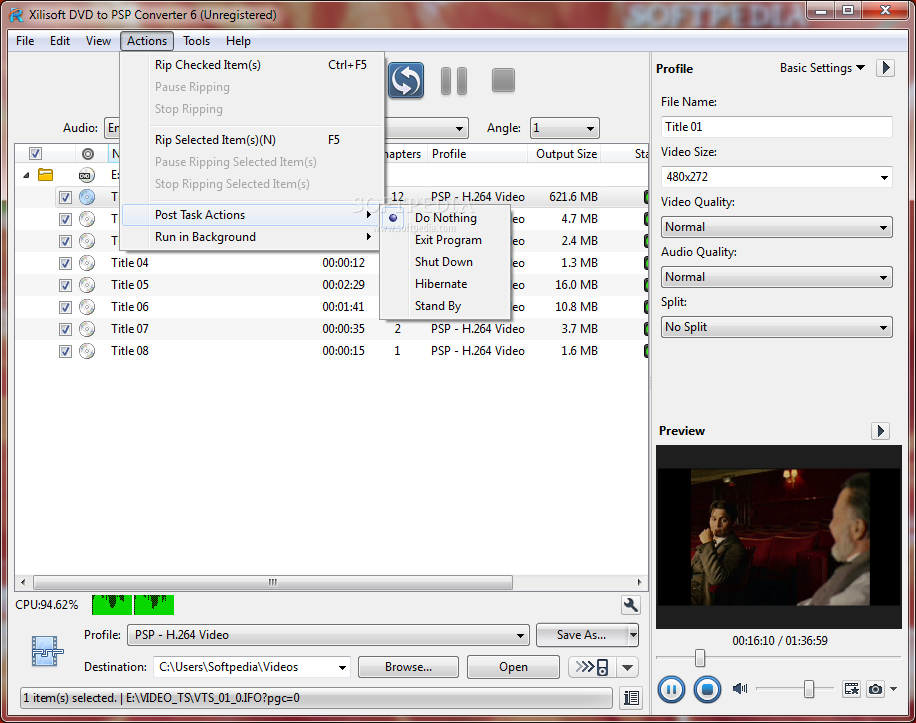The height and width of the screenshot is (723, 916).
Task: Open the Destination path dropdown
Action: point(342,668)
